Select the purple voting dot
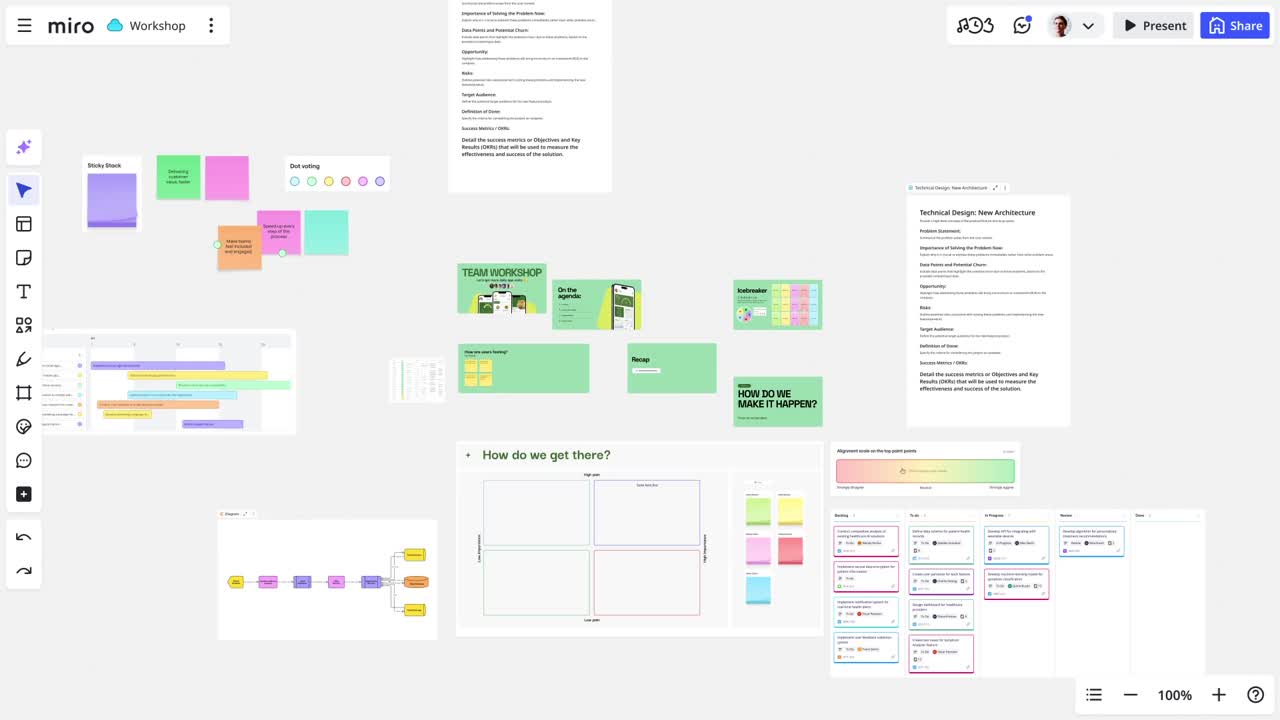This screenshot has width=1280, height=720. tap(380, 181)
